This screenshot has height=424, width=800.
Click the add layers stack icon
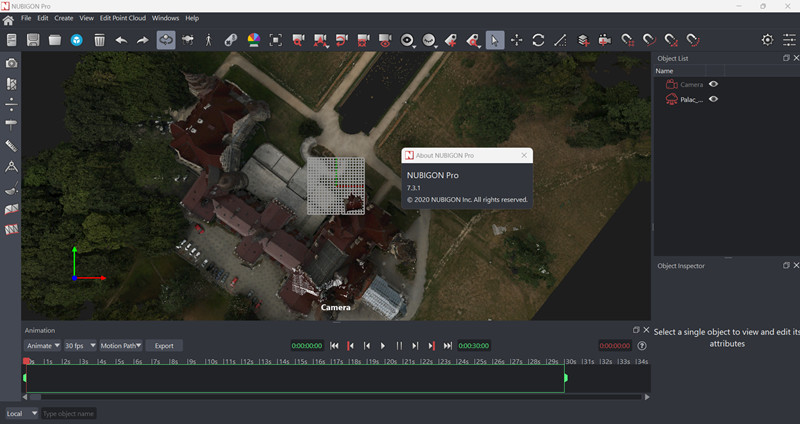pos(584,40)
